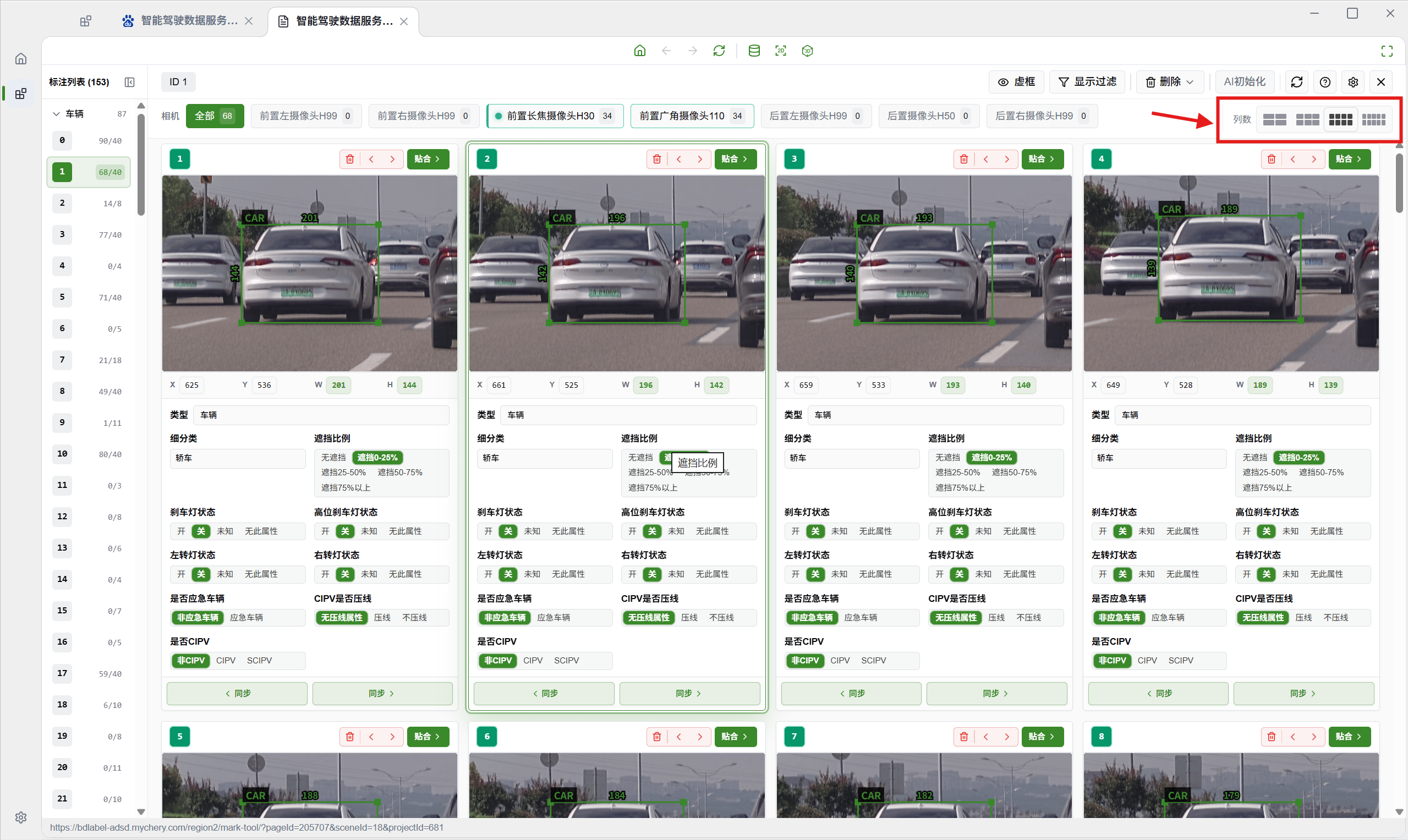Click 贴合 button on card 7
The image size is (1408, 840).
click(1042, 737)
